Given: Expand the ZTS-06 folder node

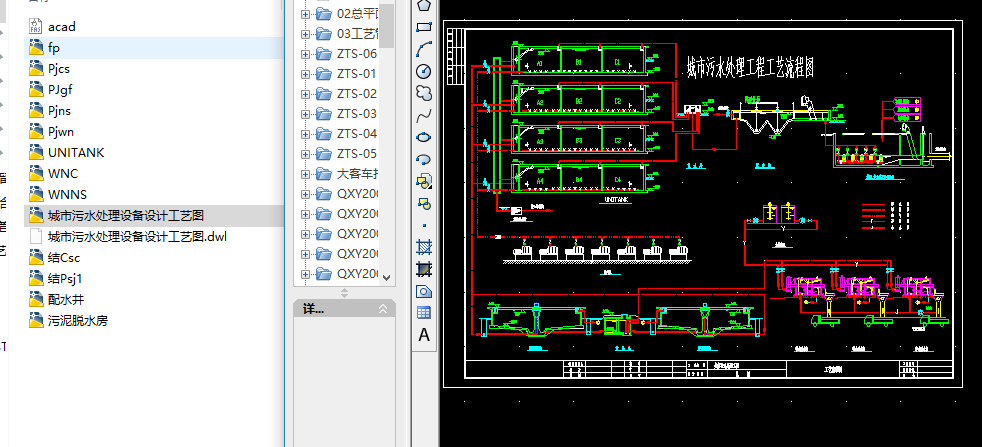Looking at the screenshot, I should tap(306, 54).
